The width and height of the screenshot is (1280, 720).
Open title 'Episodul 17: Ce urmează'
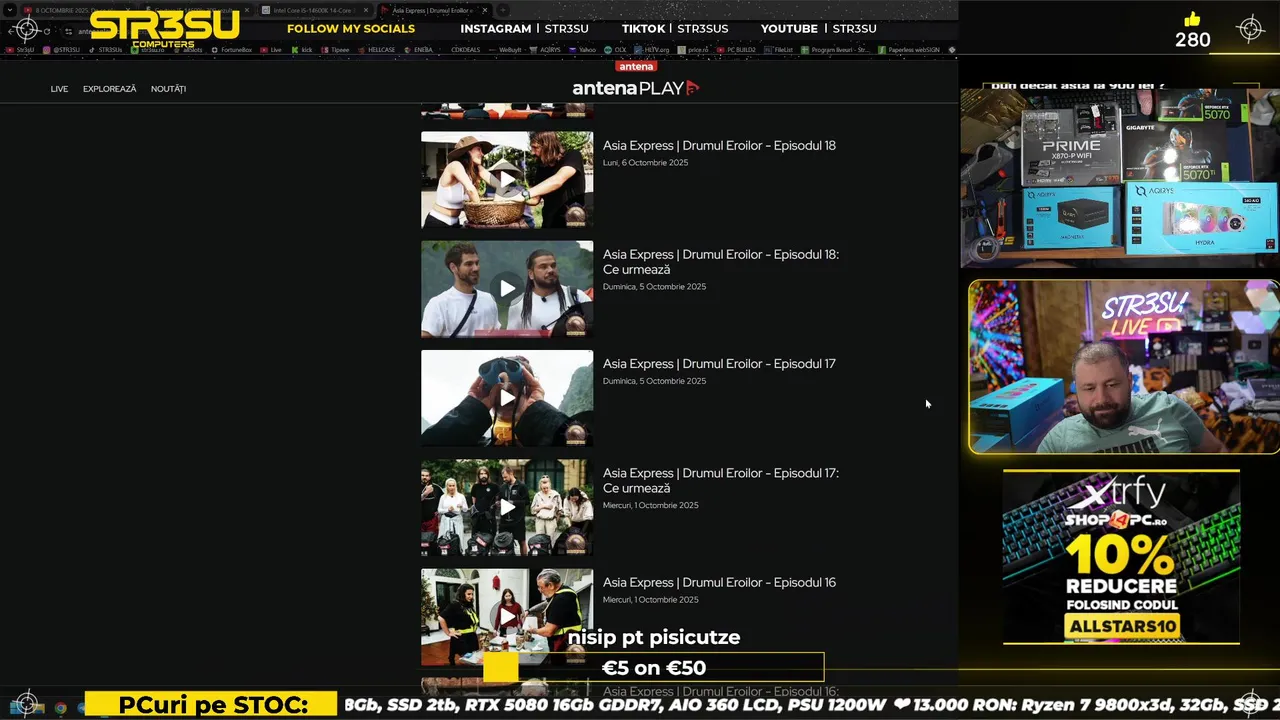click(x=720, y=481)
